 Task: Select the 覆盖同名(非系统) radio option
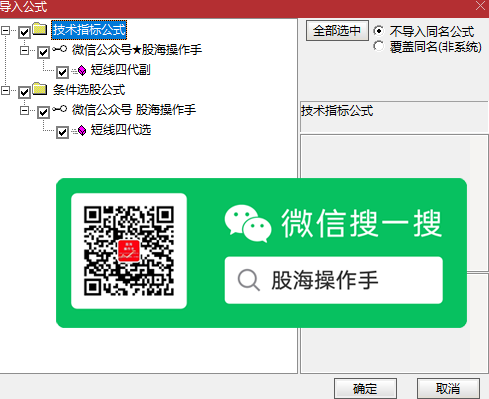(379, 46)
